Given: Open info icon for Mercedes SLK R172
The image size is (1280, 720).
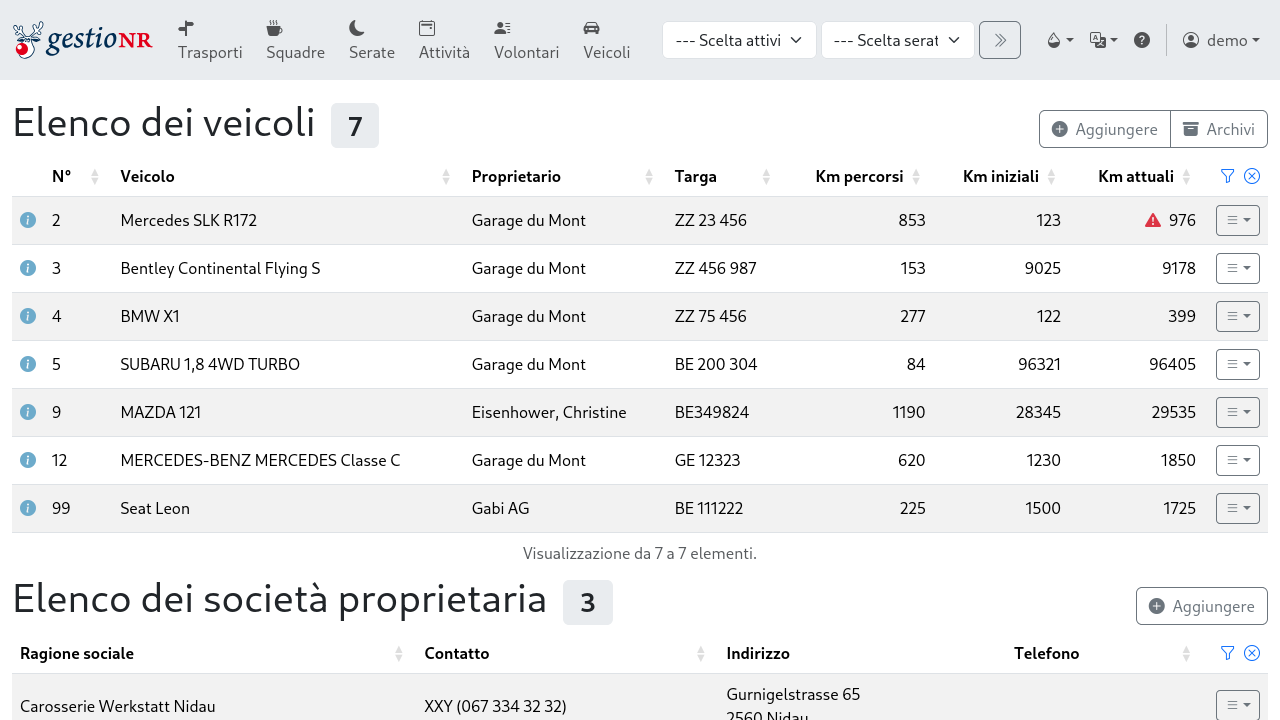Looking at the screenshot, I should tap(28, 220).
